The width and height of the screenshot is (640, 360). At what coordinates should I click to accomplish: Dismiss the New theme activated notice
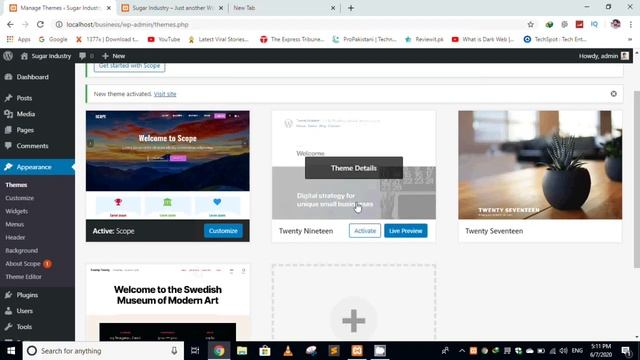[x=613, y=94]
